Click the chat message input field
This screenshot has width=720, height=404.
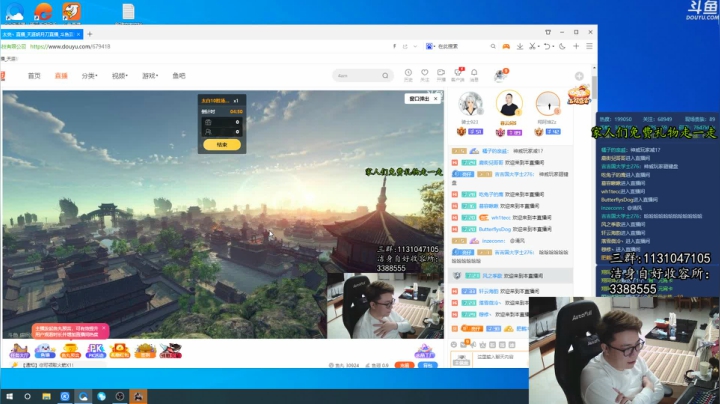point(501,357)
